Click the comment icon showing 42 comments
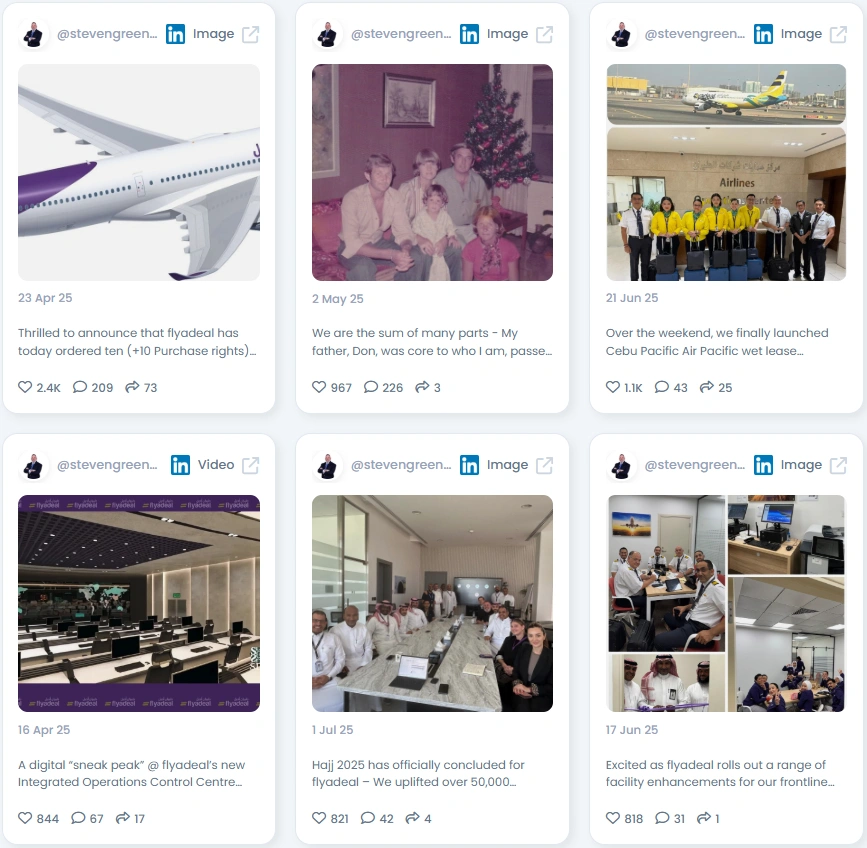Screen dimensions: 867x848 (368, 818)
